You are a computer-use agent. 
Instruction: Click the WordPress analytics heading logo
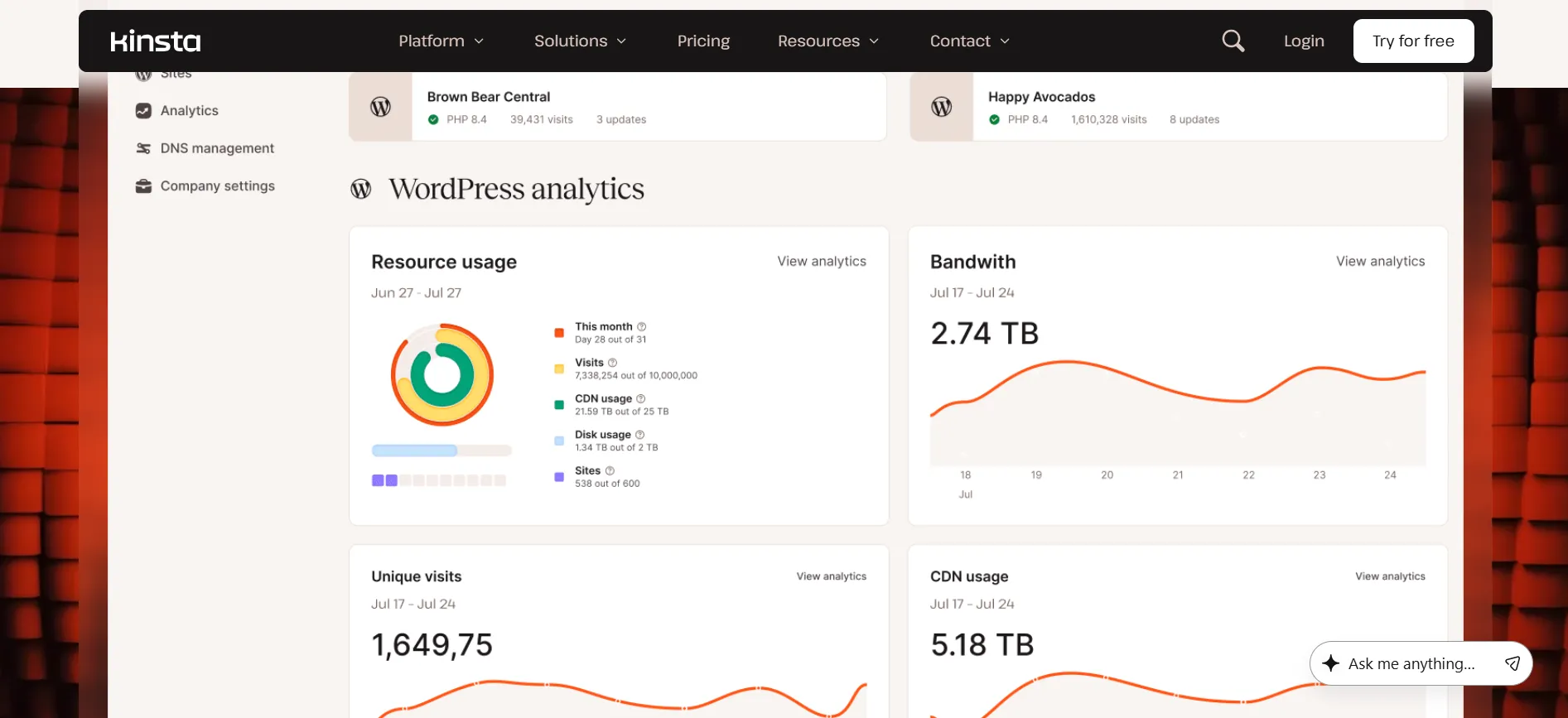coord(361,189)
